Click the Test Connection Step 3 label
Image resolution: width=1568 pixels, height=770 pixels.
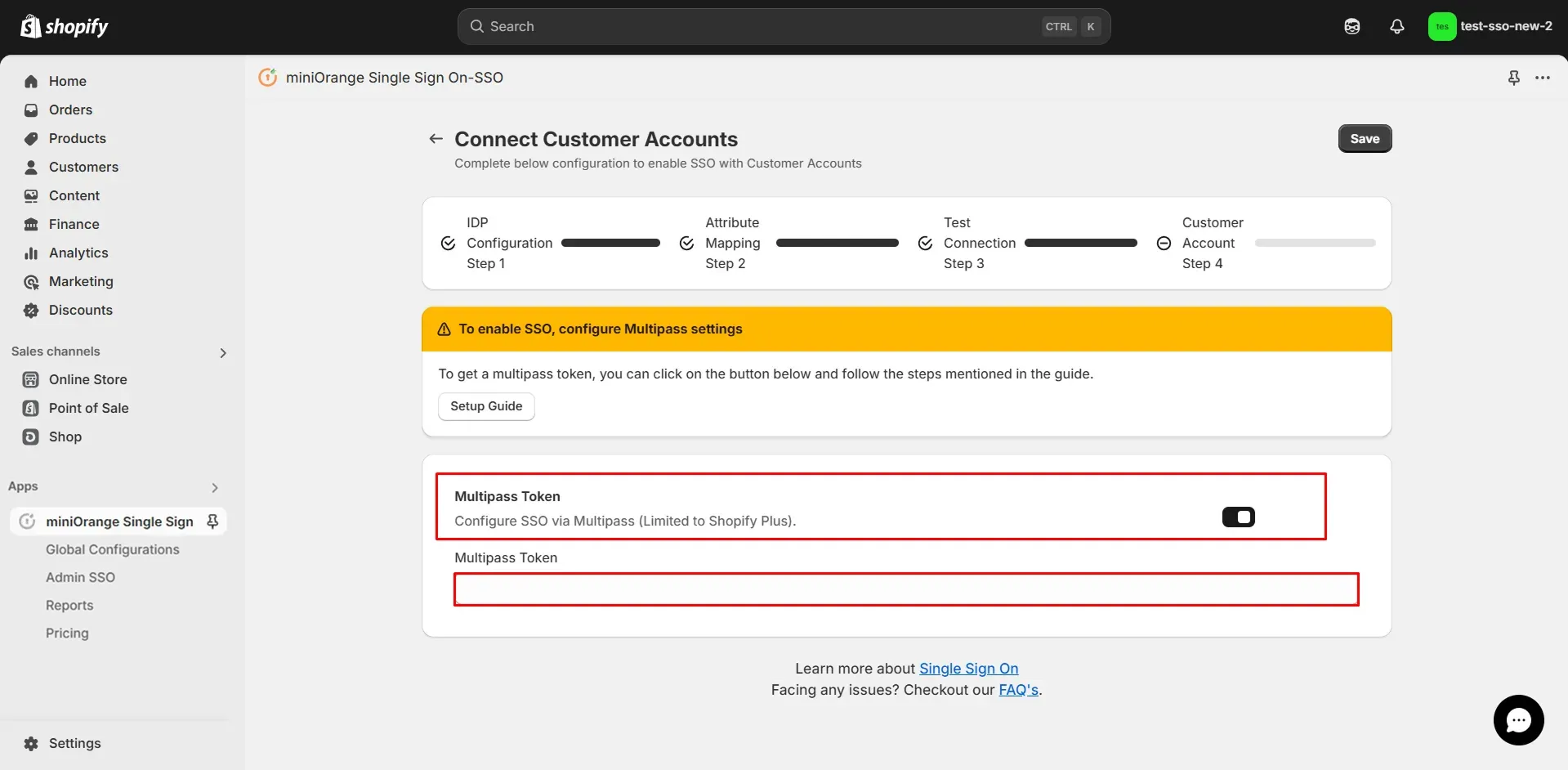979,243
